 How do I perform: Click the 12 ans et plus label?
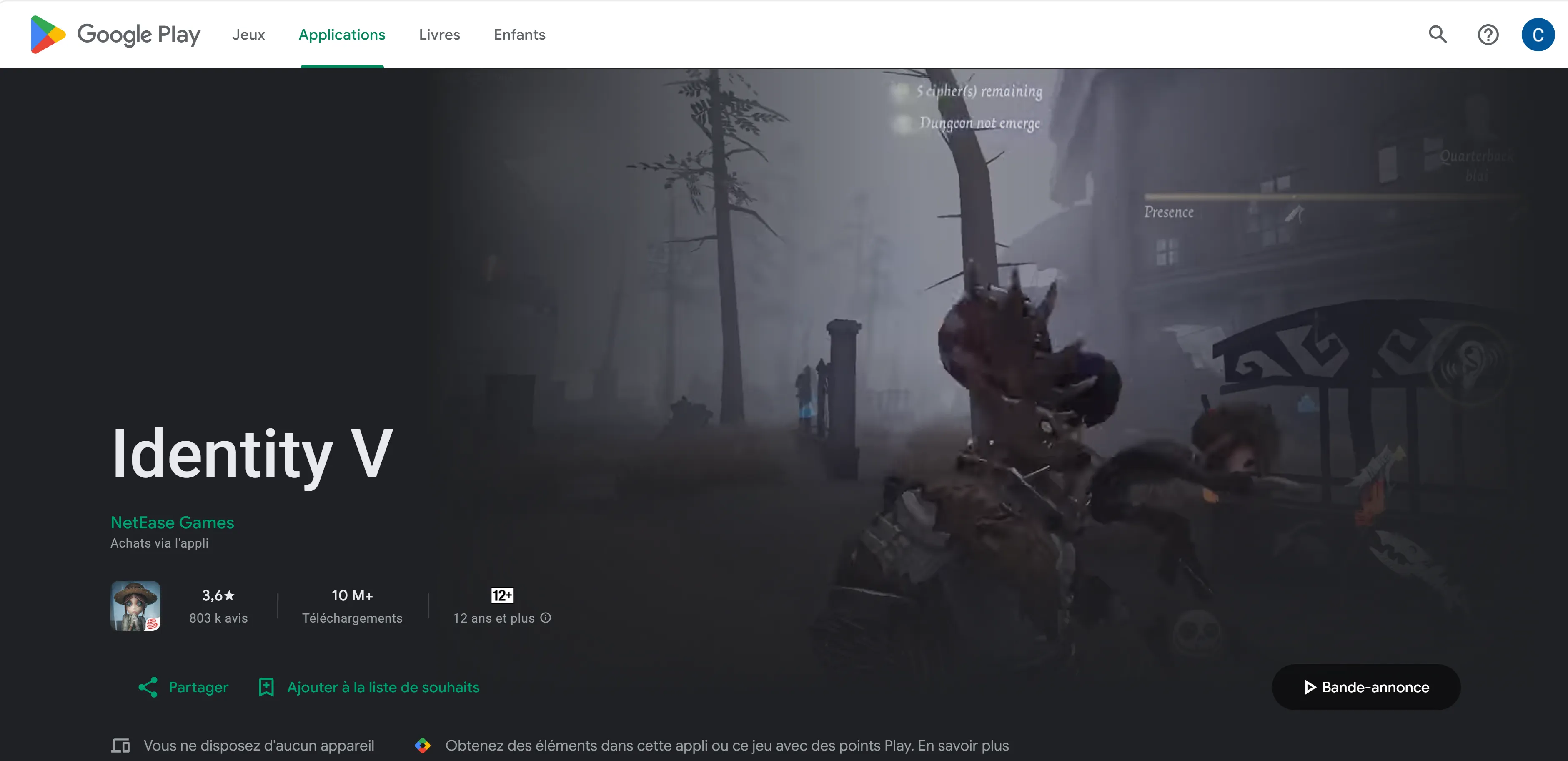coord(493,618)
